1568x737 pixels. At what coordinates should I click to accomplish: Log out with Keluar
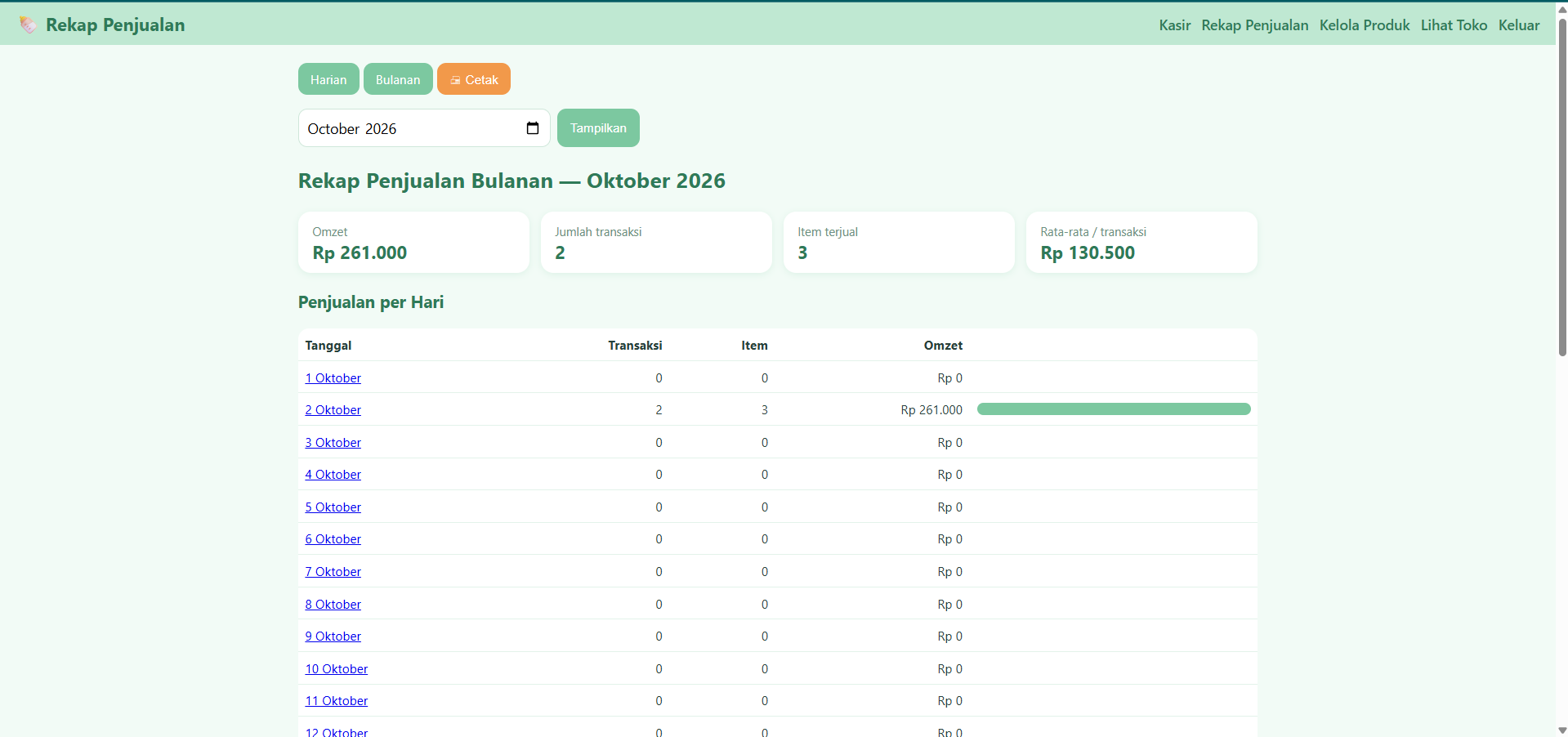(x=1518, y=25)
